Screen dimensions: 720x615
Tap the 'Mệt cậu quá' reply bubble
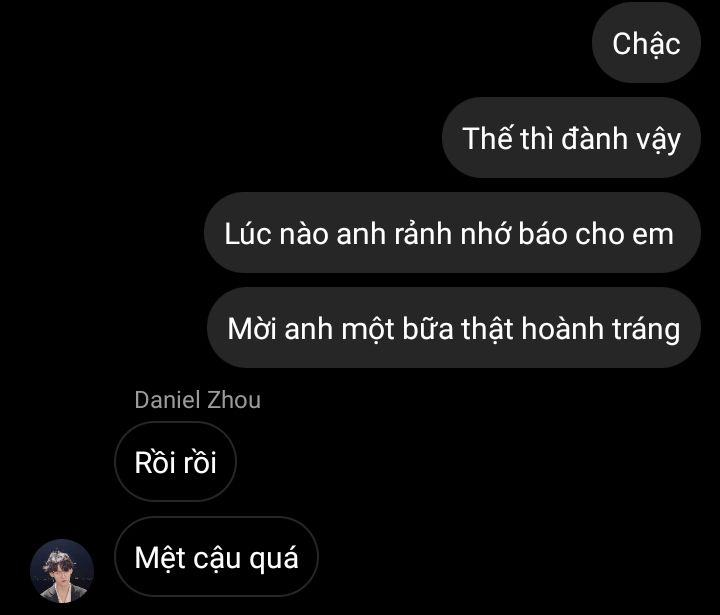[x=216, y=557]
